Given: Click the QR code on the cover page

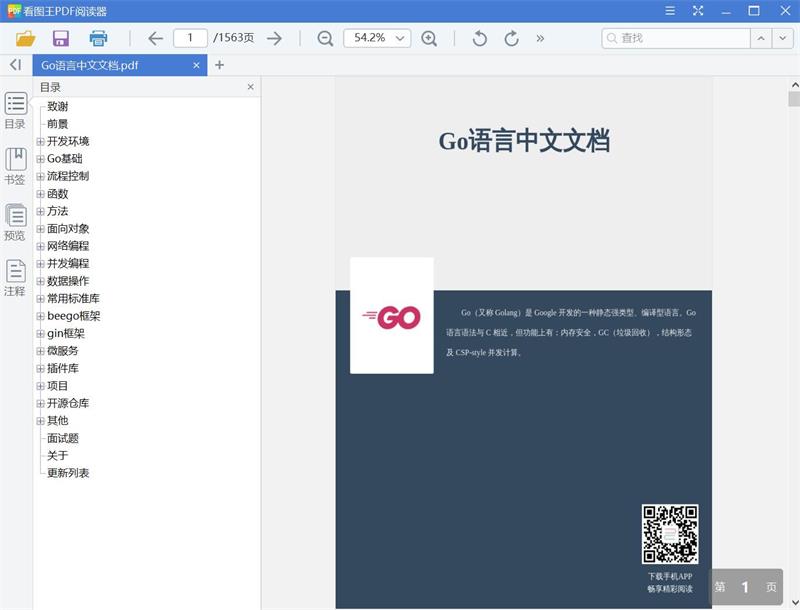Looking at the screenshot, I should point(670,534).
